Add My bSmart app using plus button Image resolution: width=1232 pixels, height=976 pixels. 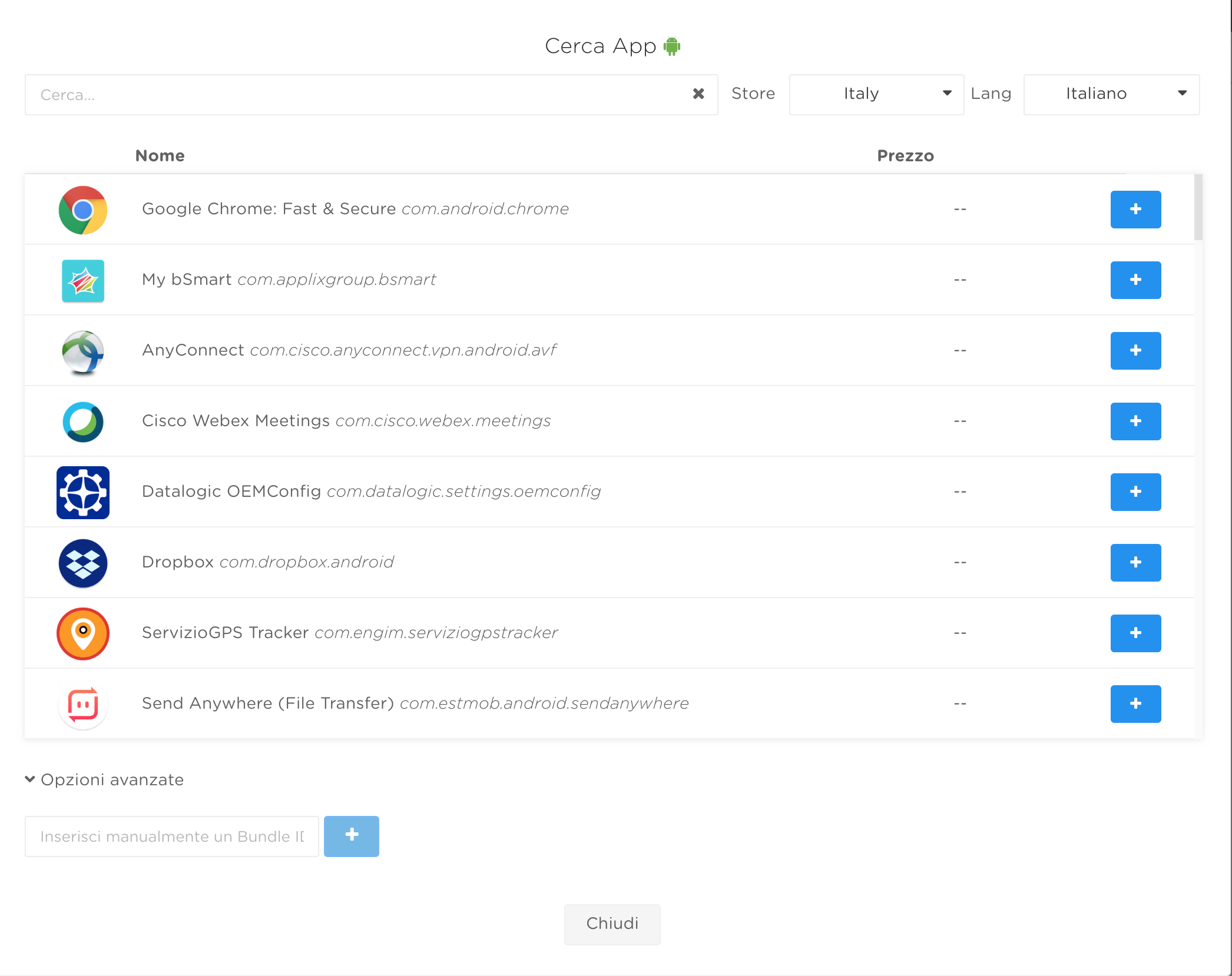tap(1135, 280)
